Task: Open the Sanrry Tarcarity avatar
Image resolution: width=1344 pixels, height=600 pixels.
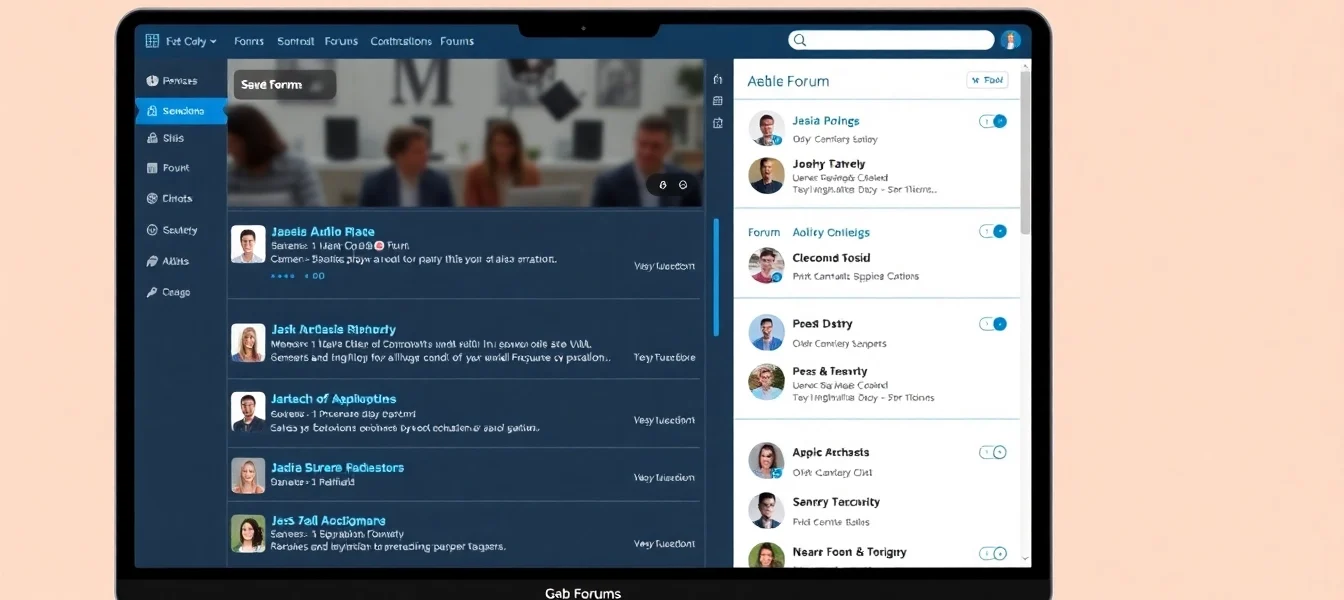Action: [766, 510]
